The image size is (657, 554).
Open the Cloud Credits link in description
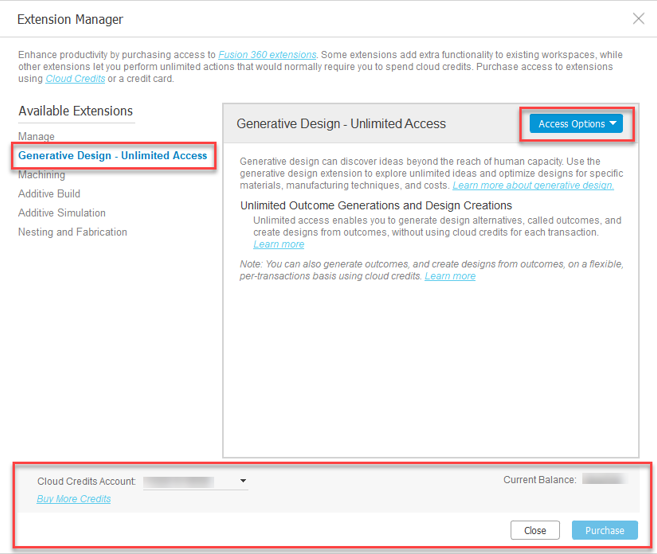[x=75, y=79]
